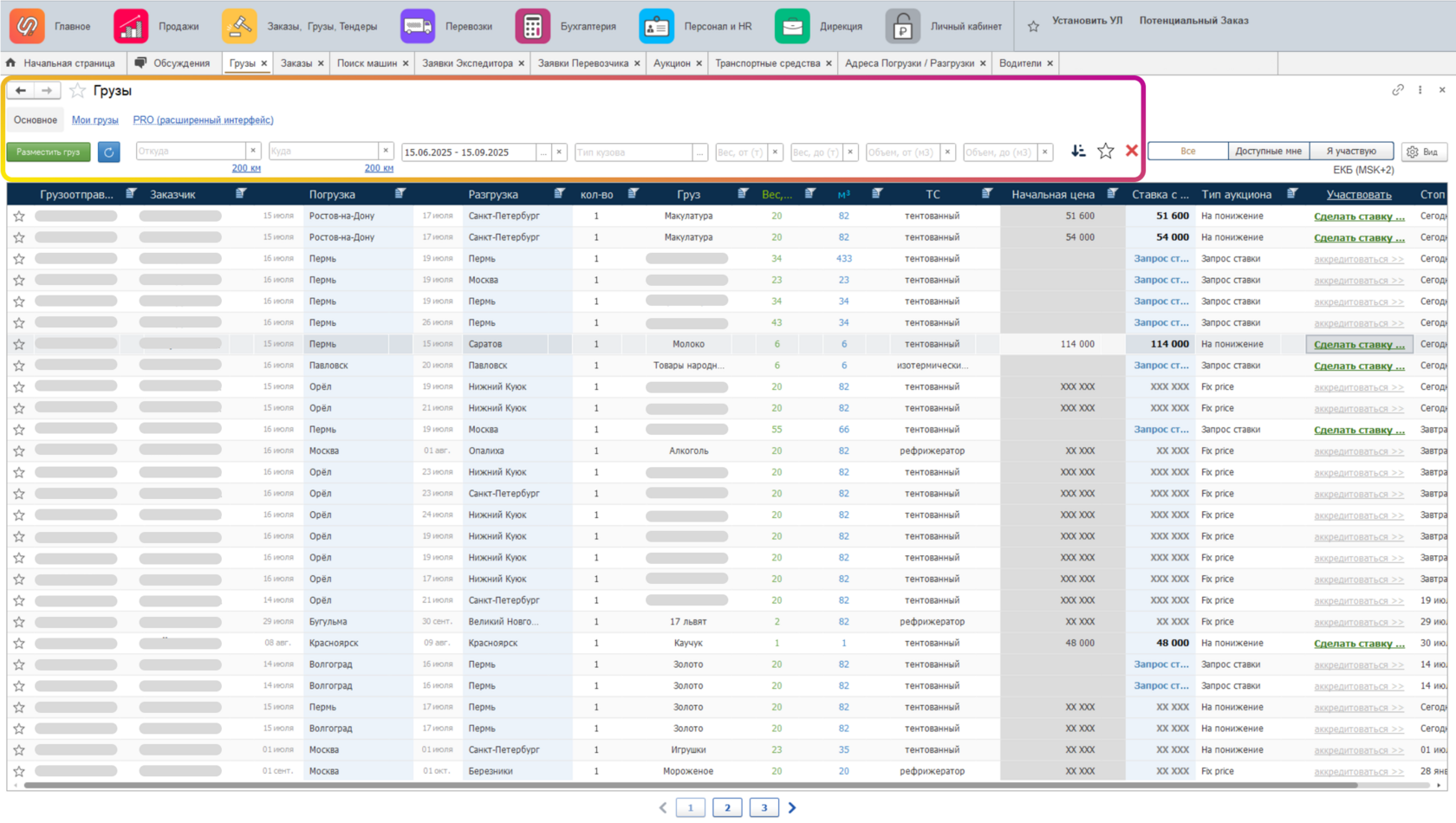Screen dimensions: 1456x823
Task: Clear the Откуда field
Action: pos(253,151)
